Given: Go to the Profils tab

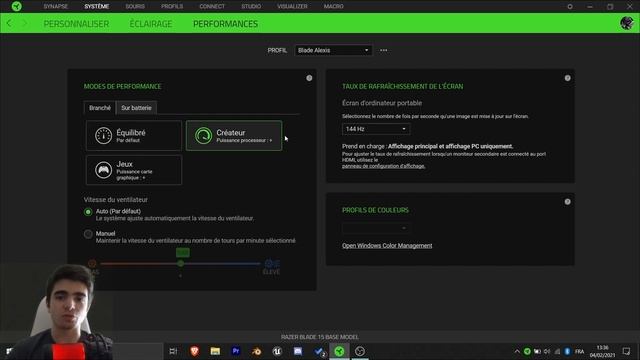Looking at the screenshot, I should tap(172, 7).
